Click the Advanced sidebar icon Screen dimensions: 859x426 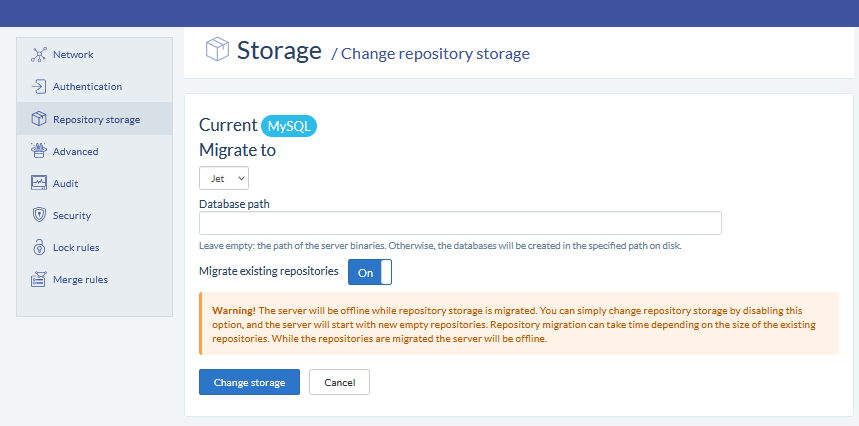tap(39, 151)
